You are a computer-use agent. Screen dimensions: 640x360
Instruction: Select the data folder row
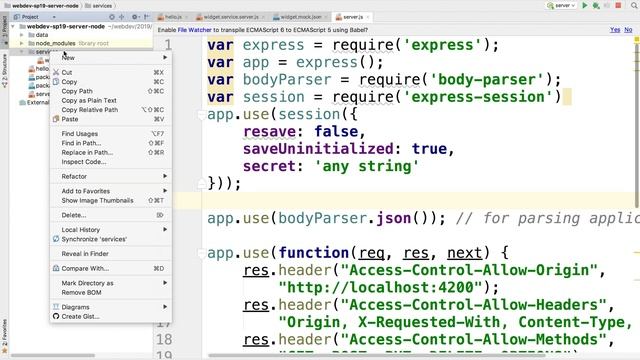tap(81, 35)
